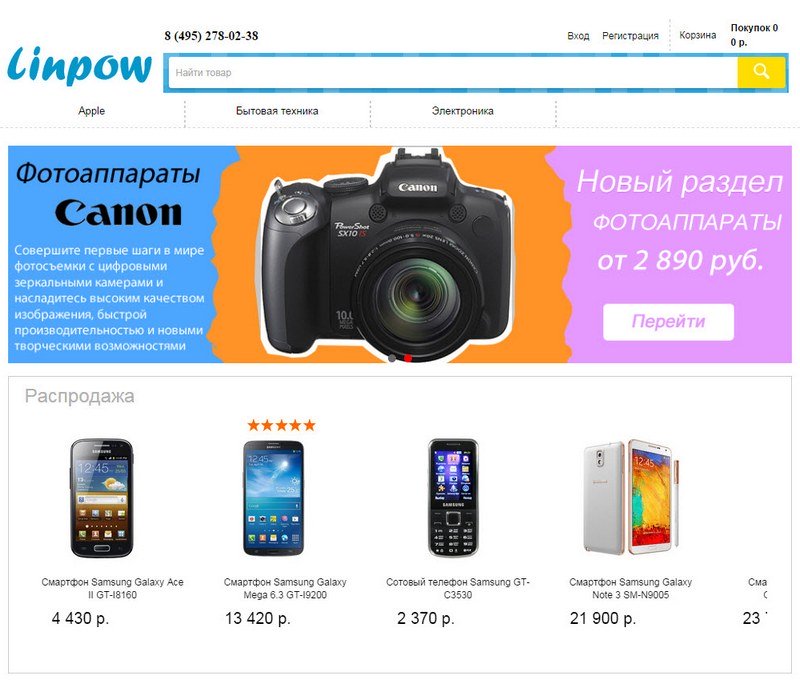Open the Корзина cart link
The height and width of the screenshot is (688, 800).
697,35
